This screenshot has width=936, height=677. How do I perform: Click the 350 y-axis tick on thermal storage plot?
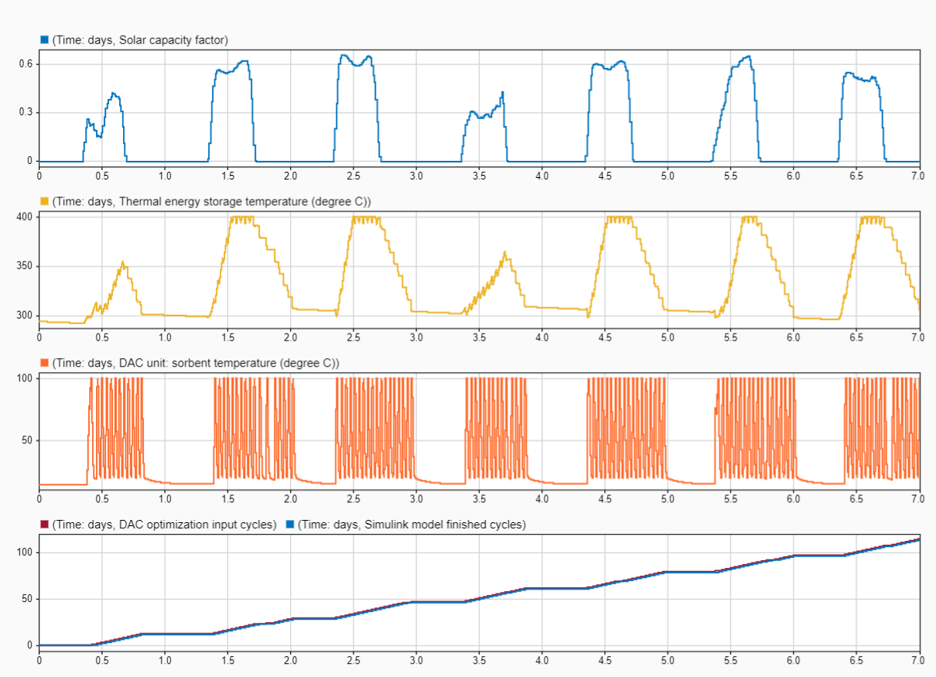pyautogui.click(x=24, y=267)
